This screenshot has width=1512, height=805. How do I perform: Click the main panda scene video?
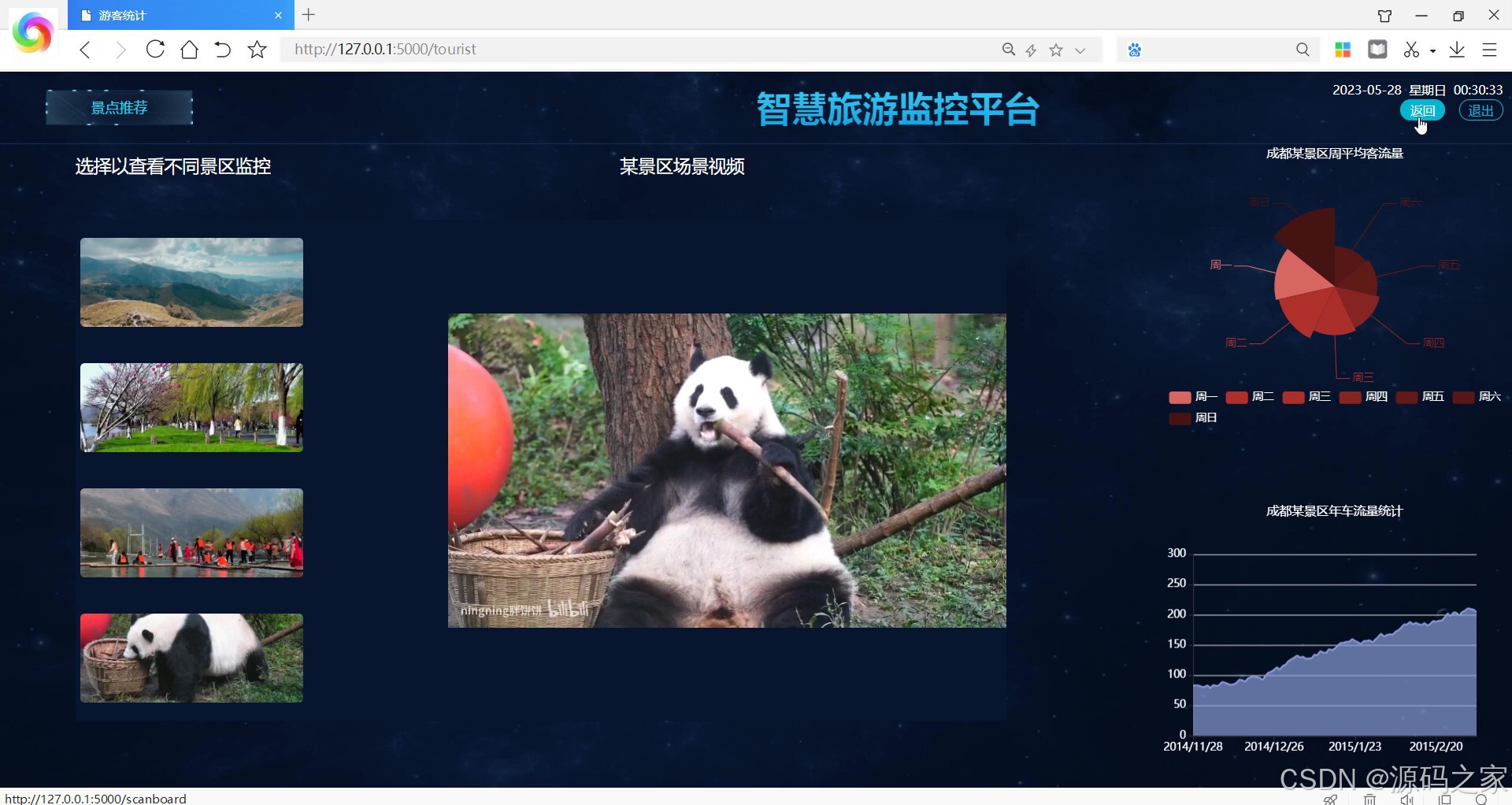727,470
